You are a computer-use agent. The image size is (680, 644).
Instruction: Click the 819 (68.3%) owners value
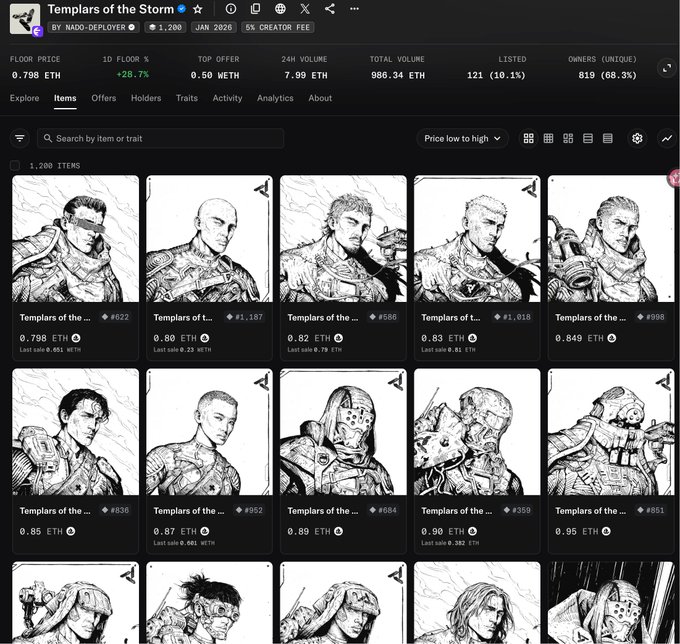[607, 75]
